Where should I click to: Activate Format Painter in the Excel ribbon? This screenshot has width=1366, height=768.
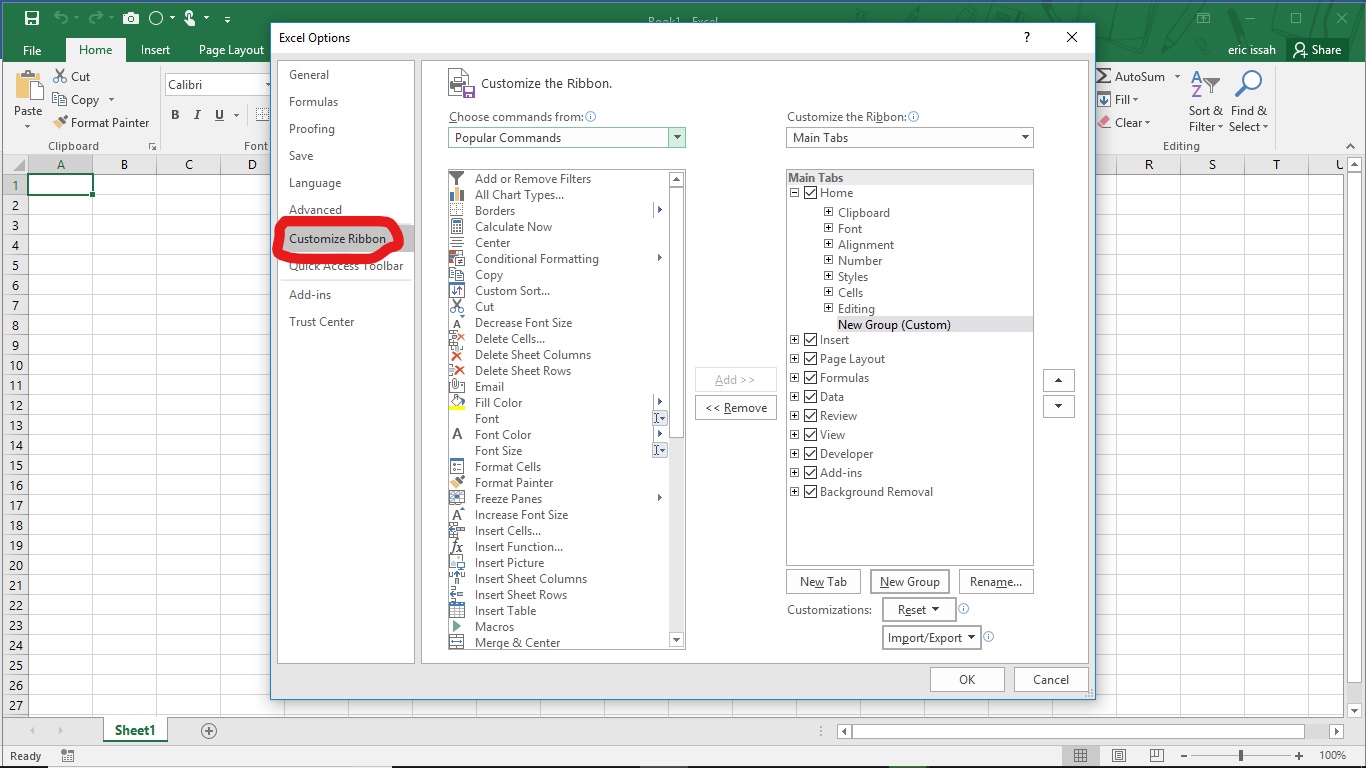pos(100,122)
